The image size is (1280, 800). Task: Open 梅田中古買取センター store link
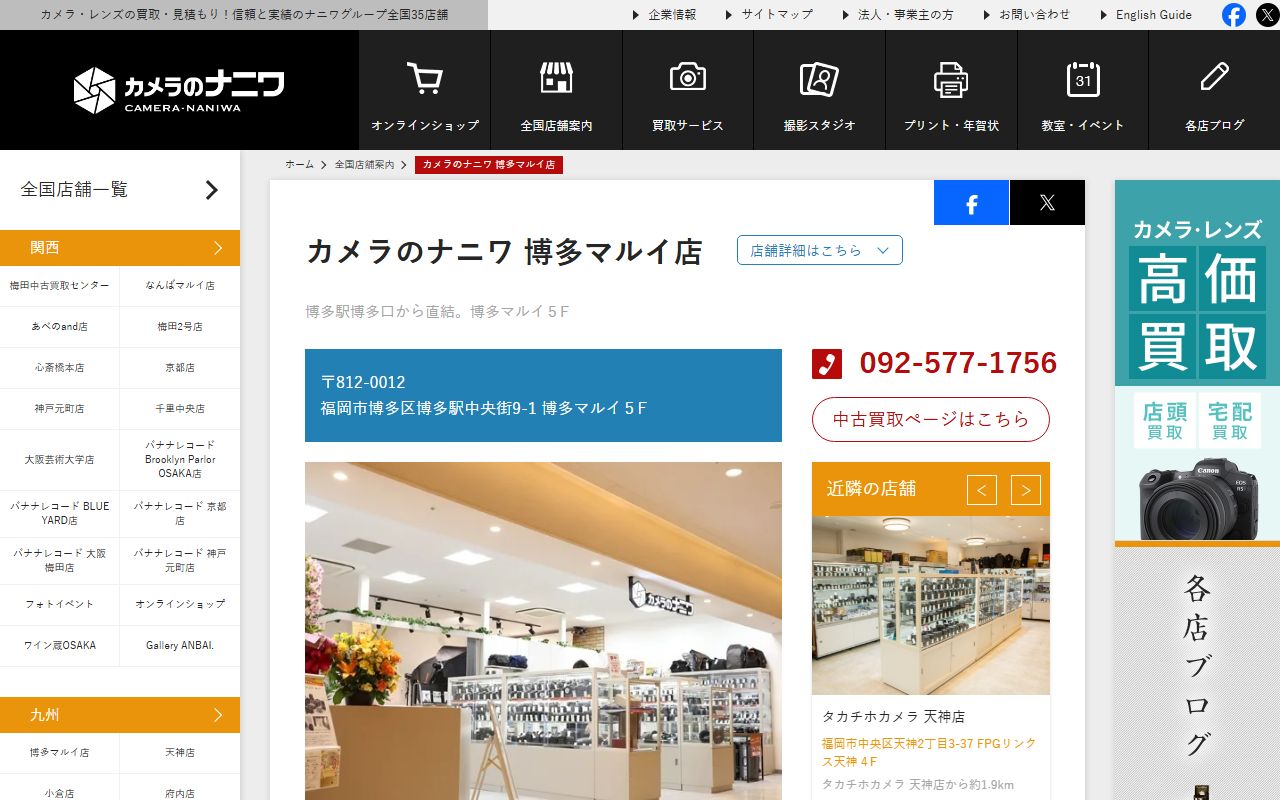tap(60, 286)
